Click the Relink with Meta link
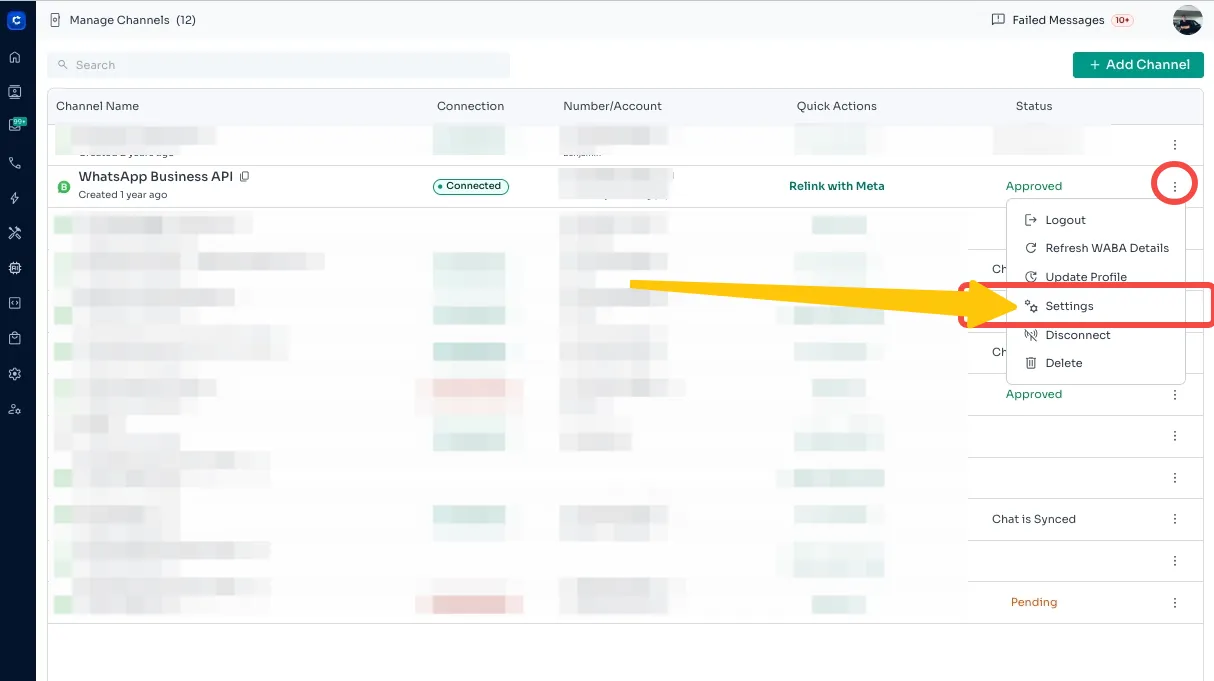1214x681 pixels. 836,186
